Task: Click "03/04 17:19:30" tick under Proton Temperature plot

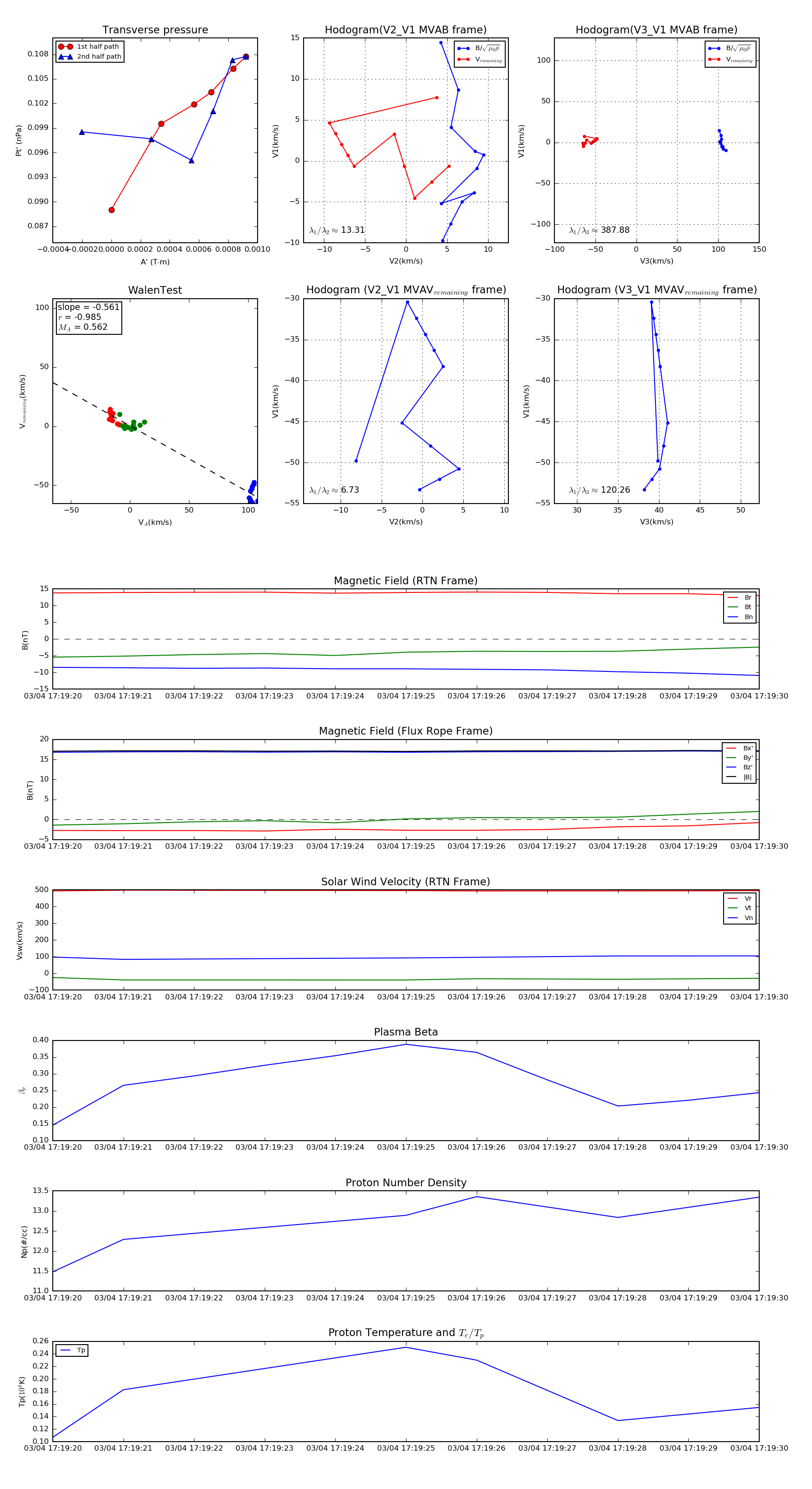Action: pyautogui.click(x=759, y=1448)
